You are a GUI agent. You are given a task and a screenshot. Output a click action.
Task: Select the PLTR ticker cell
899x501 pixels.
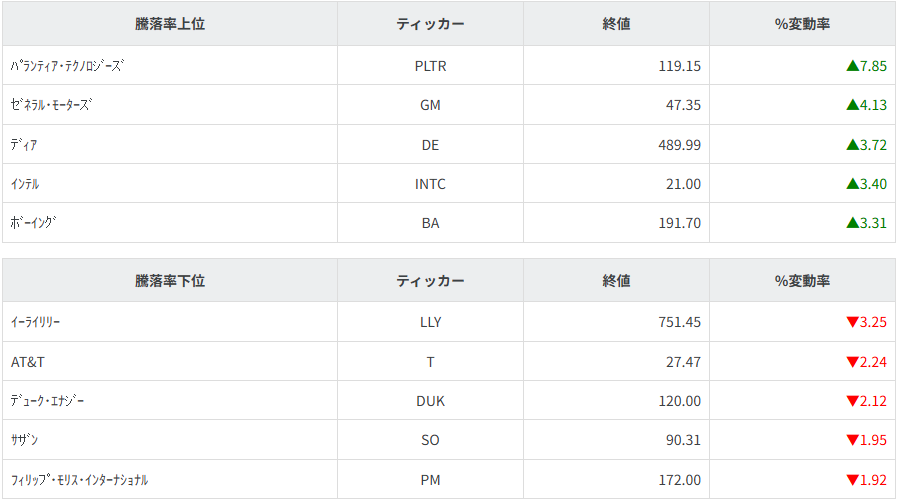tap(430, 66)
